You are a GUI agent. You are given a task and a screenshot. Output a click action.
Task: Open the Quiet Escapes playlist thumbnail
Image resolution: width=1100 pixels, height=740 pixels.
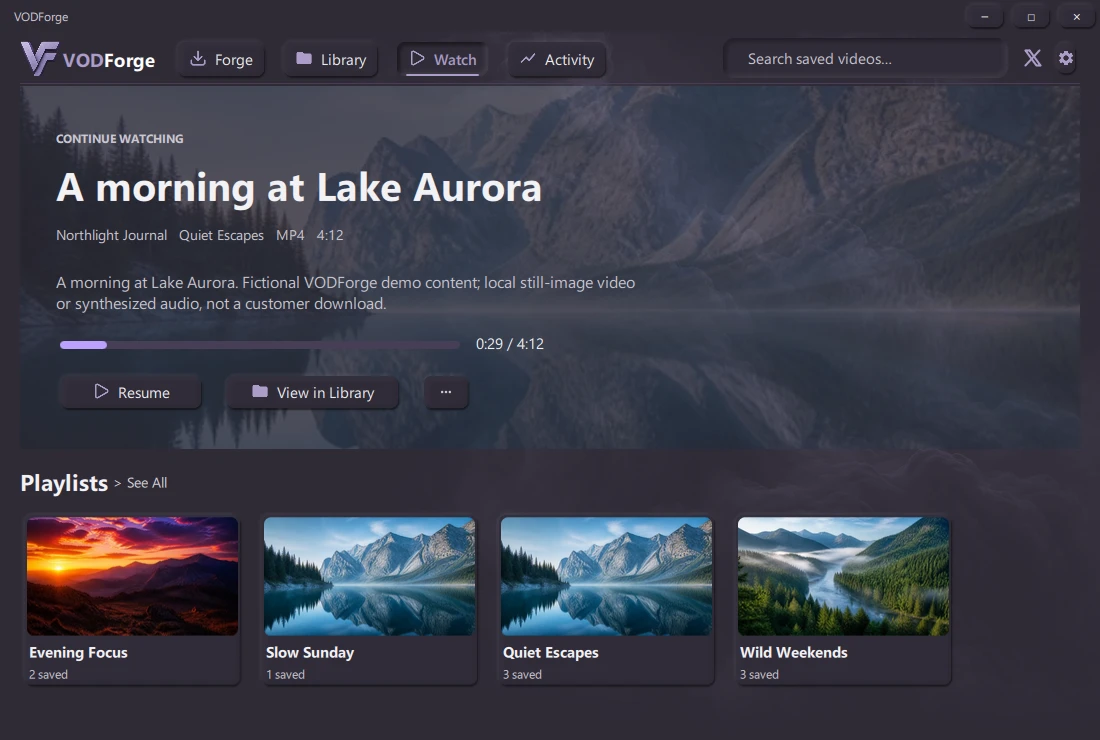point(607,576)
